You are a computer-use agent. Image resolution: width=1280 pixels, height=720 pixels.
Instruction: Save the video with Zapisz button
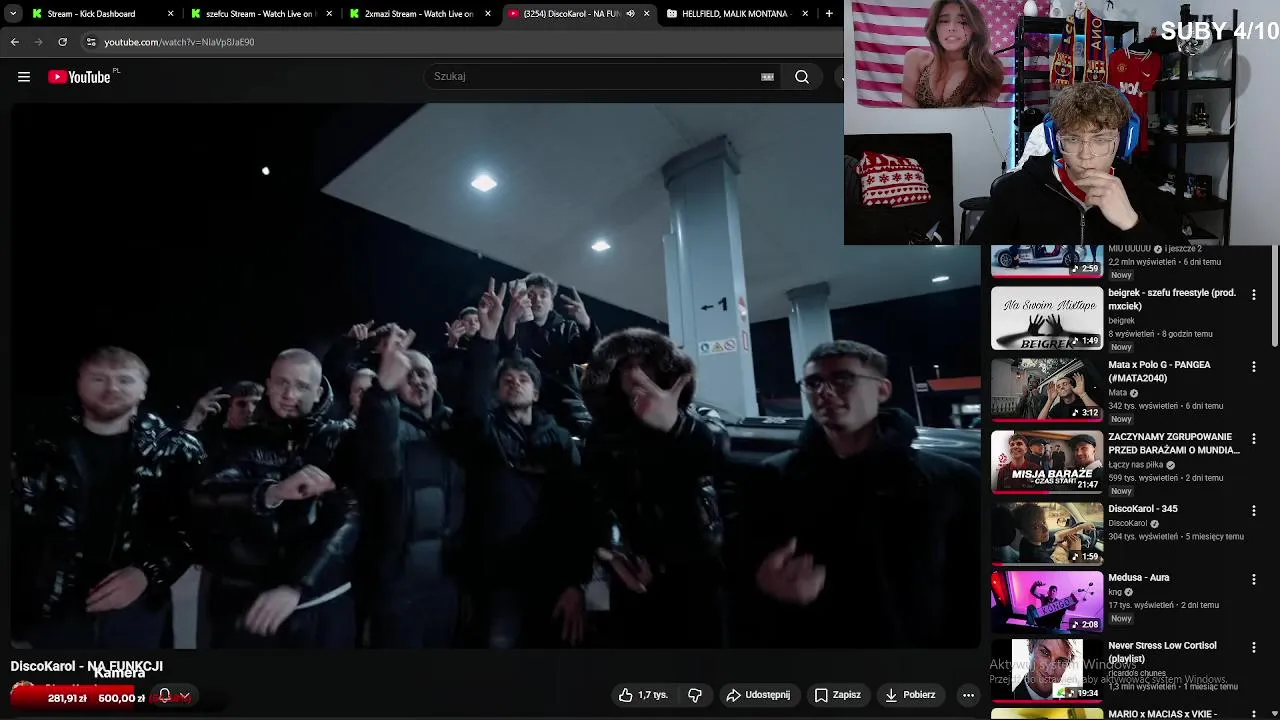(837, 695)
